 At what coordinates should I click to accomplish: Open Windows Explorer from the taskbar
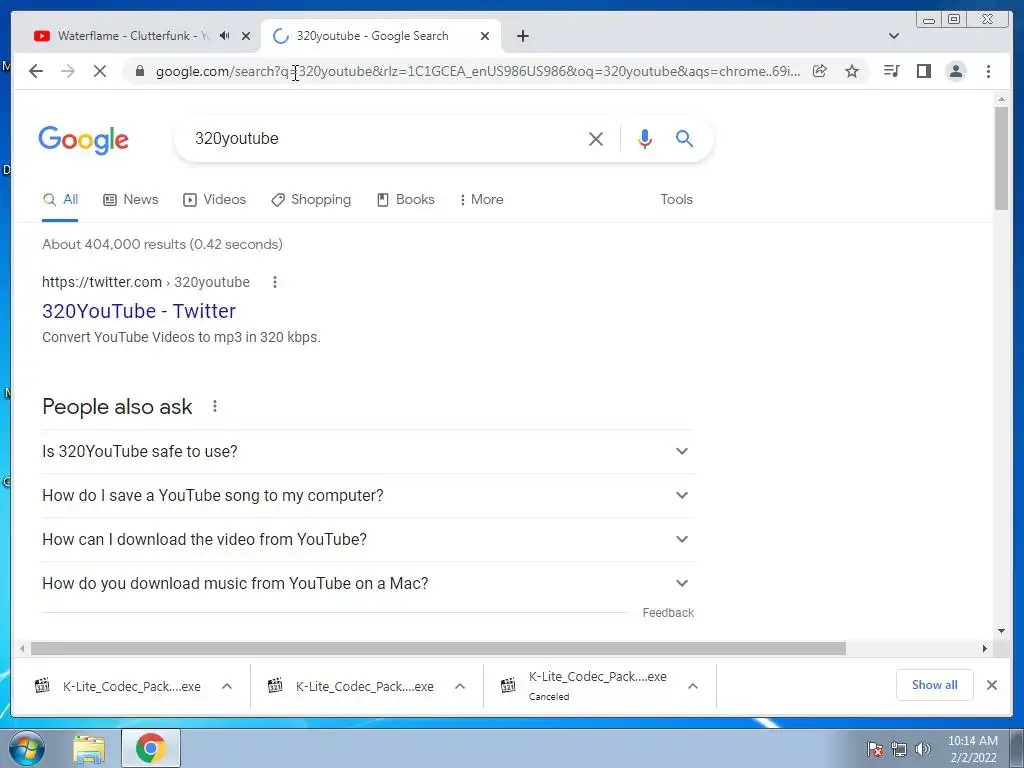pos(89,749)
